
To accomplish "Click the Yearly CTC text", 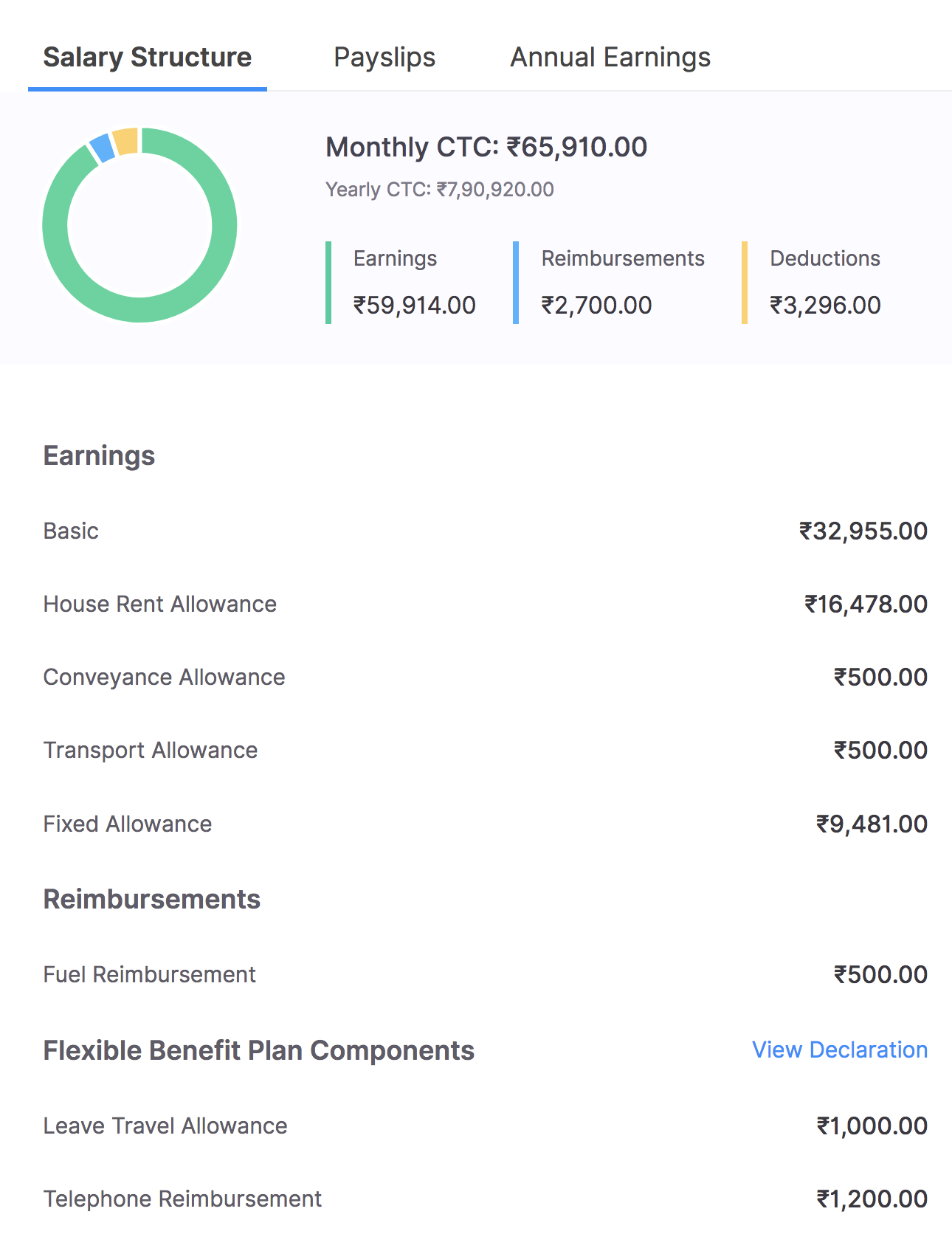I will (x=439, y=190).
